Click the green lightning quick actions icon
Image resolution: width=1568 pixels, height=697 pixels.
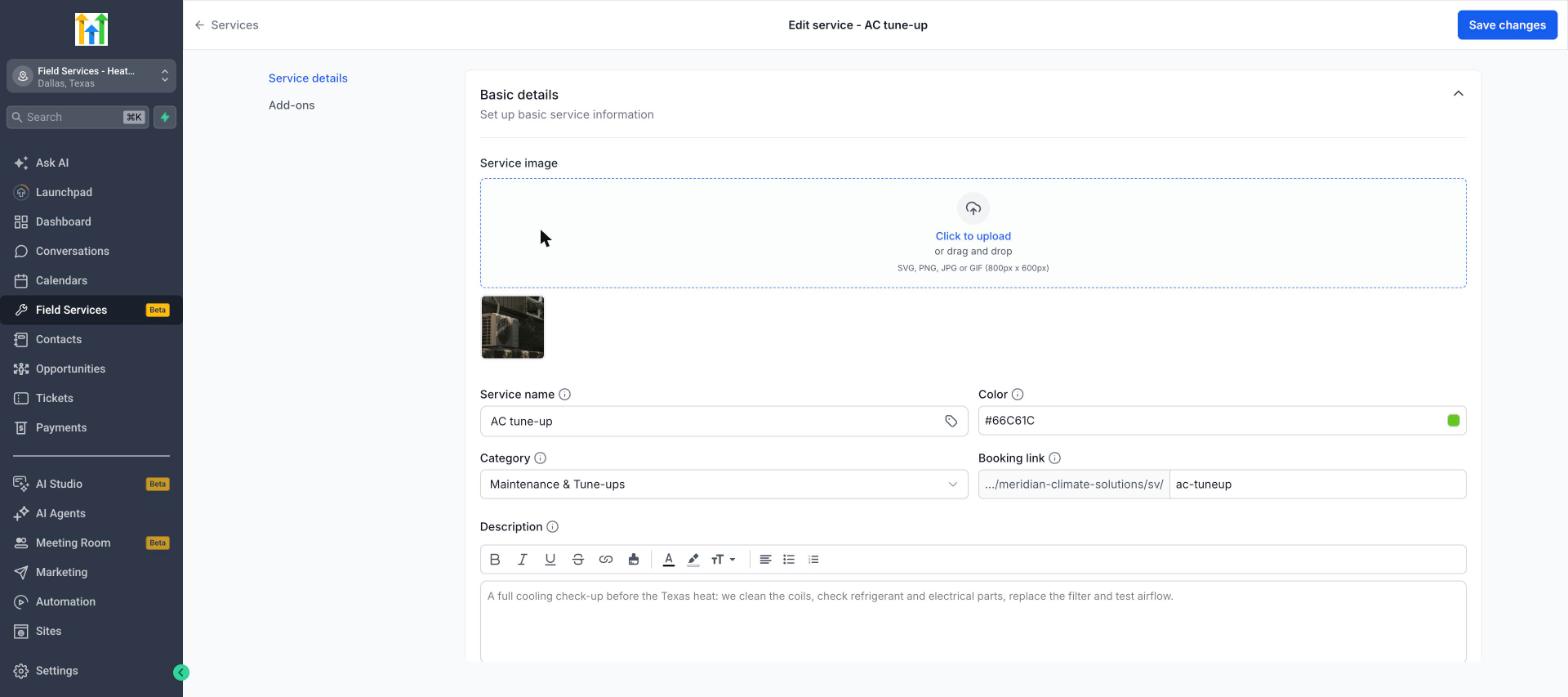(x=165, y=117)
